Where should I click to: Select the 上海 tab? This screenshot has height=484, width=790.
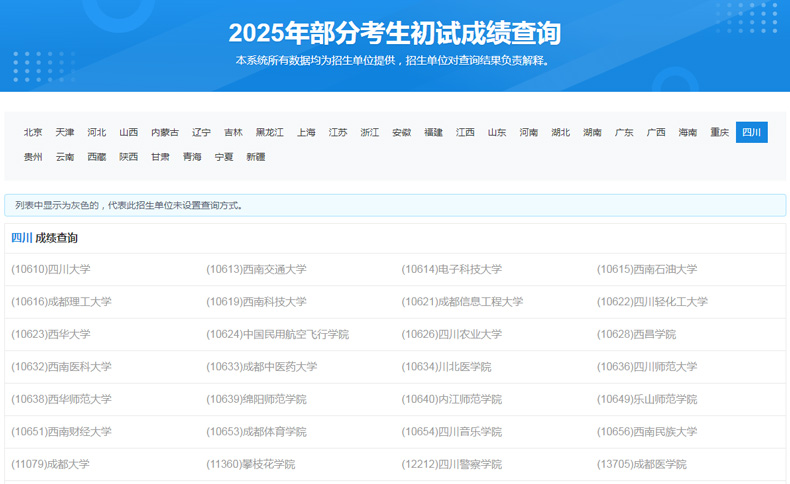(x=306, y=132)
